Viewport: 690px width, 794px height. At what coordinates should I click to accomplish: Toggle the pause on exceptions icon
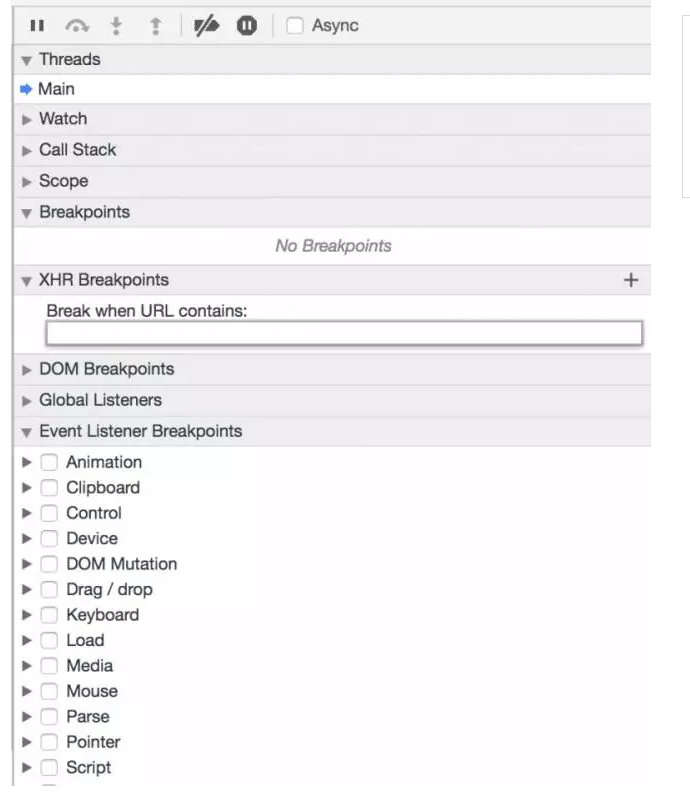(247, 25)
